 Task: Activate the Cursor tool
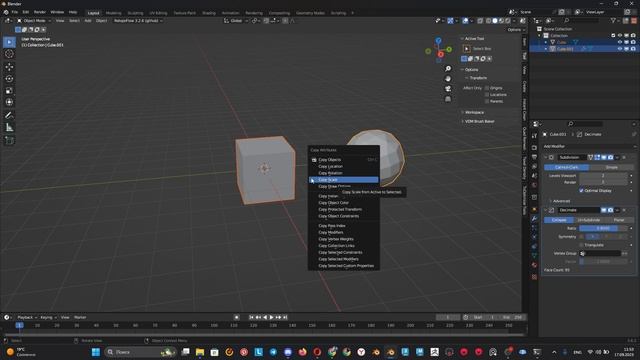9,54
